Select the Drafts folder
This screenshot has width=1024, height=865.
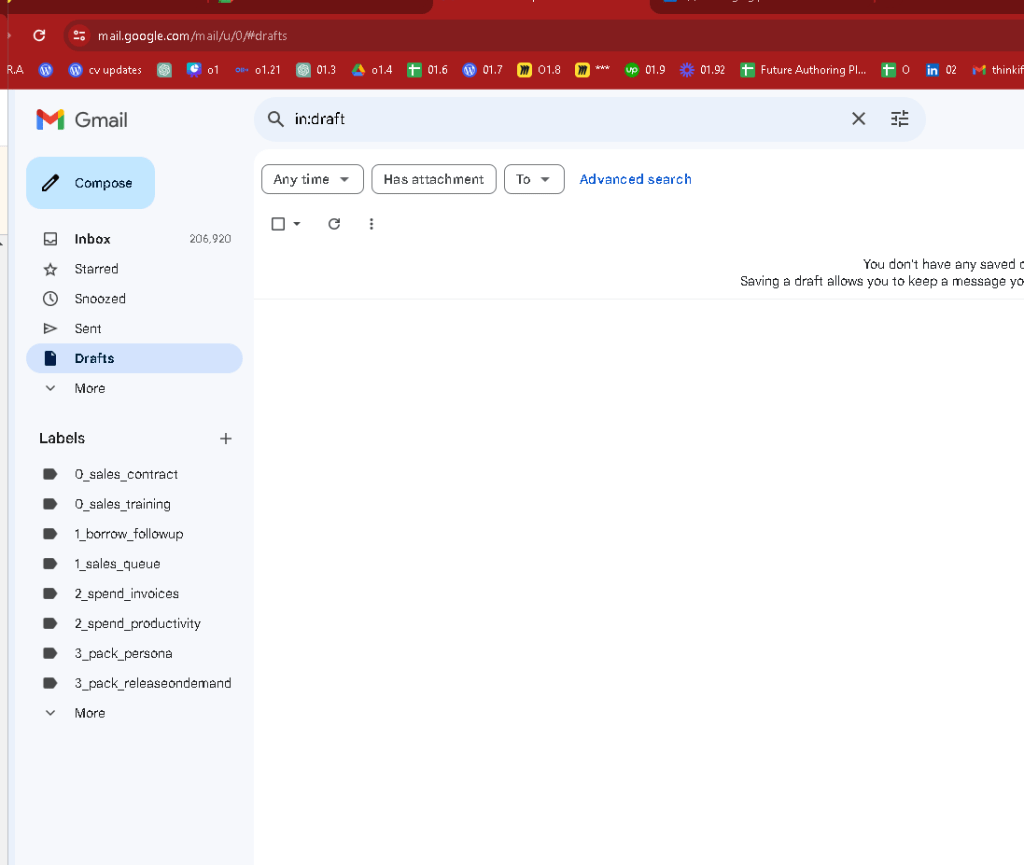[134, 358]
